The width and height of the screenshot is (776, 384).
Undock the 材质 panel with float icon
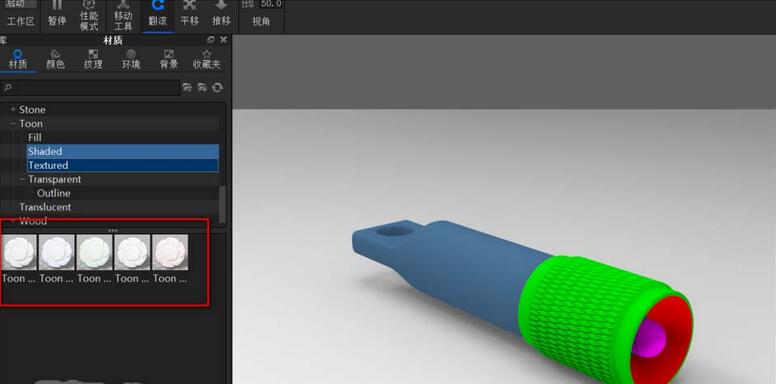click(211, 40)
